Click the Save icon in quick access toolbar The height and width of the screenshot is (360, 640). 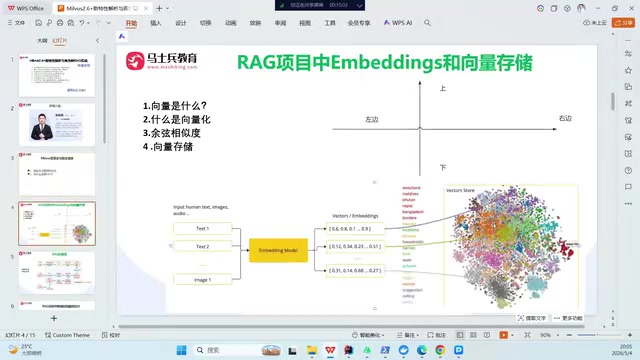point(38,23)
